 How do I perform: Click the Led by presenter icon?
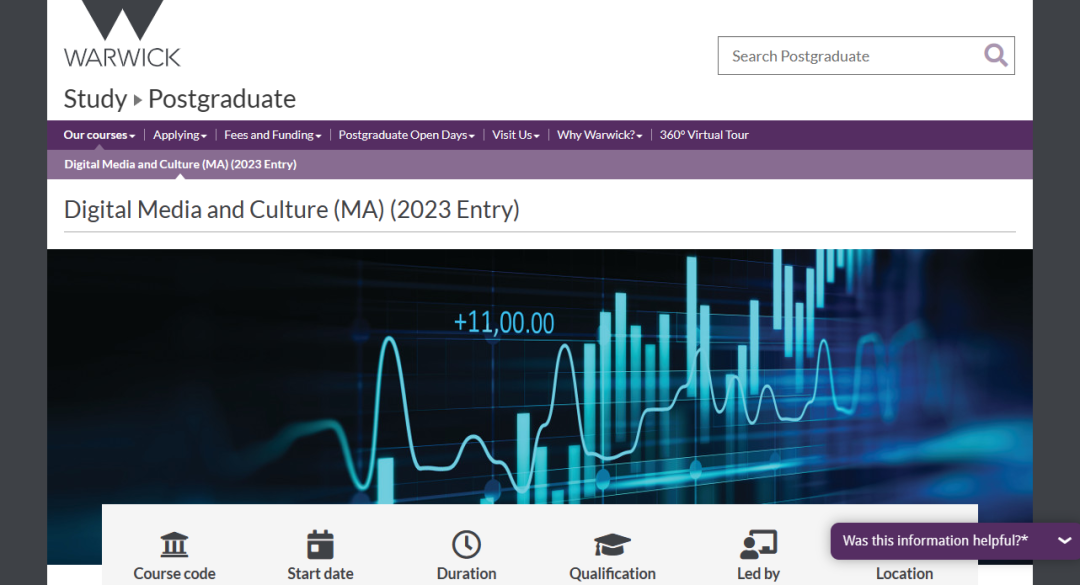[758, 545]
